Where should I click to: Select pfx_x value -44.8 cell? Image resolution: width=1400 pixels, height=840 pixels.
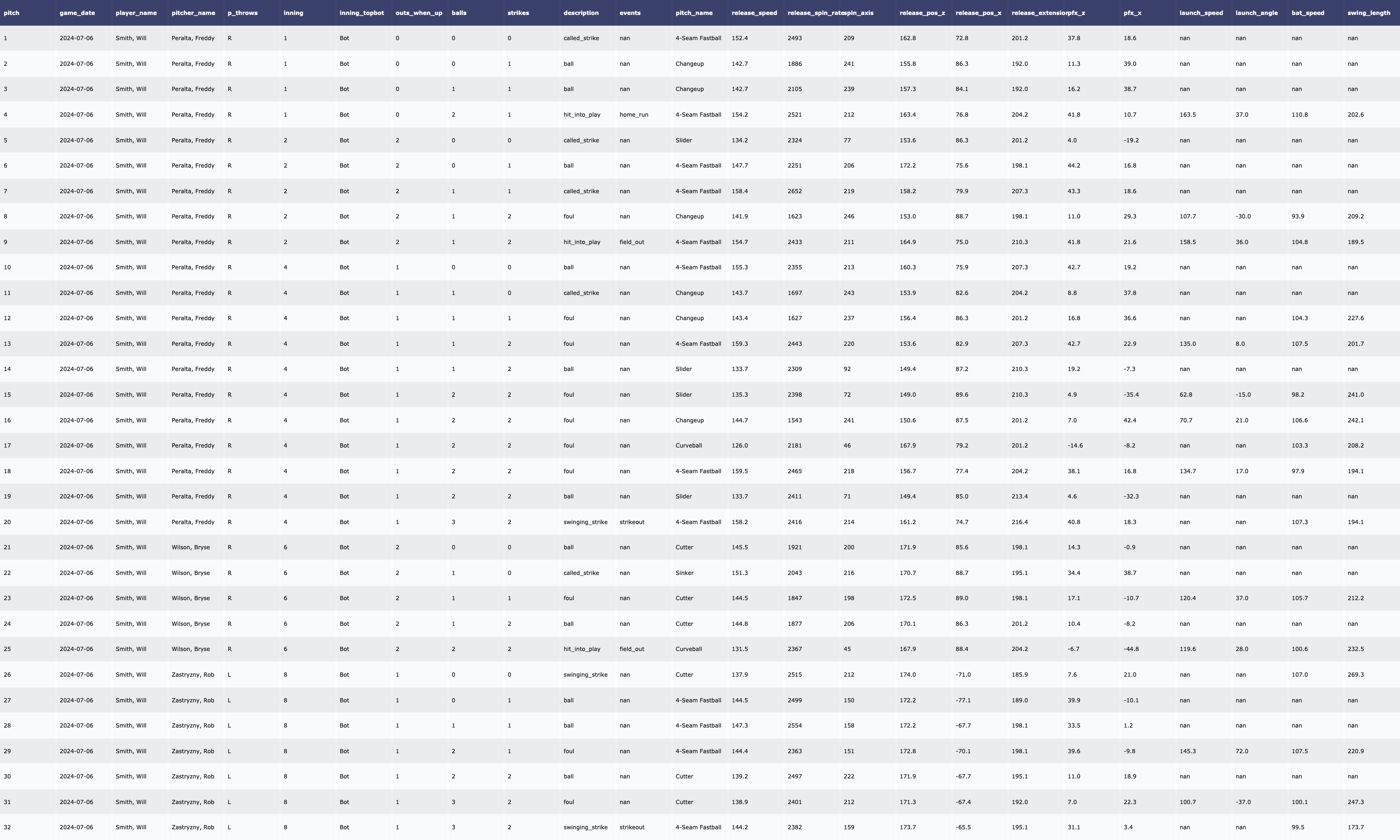(1131, 649)
